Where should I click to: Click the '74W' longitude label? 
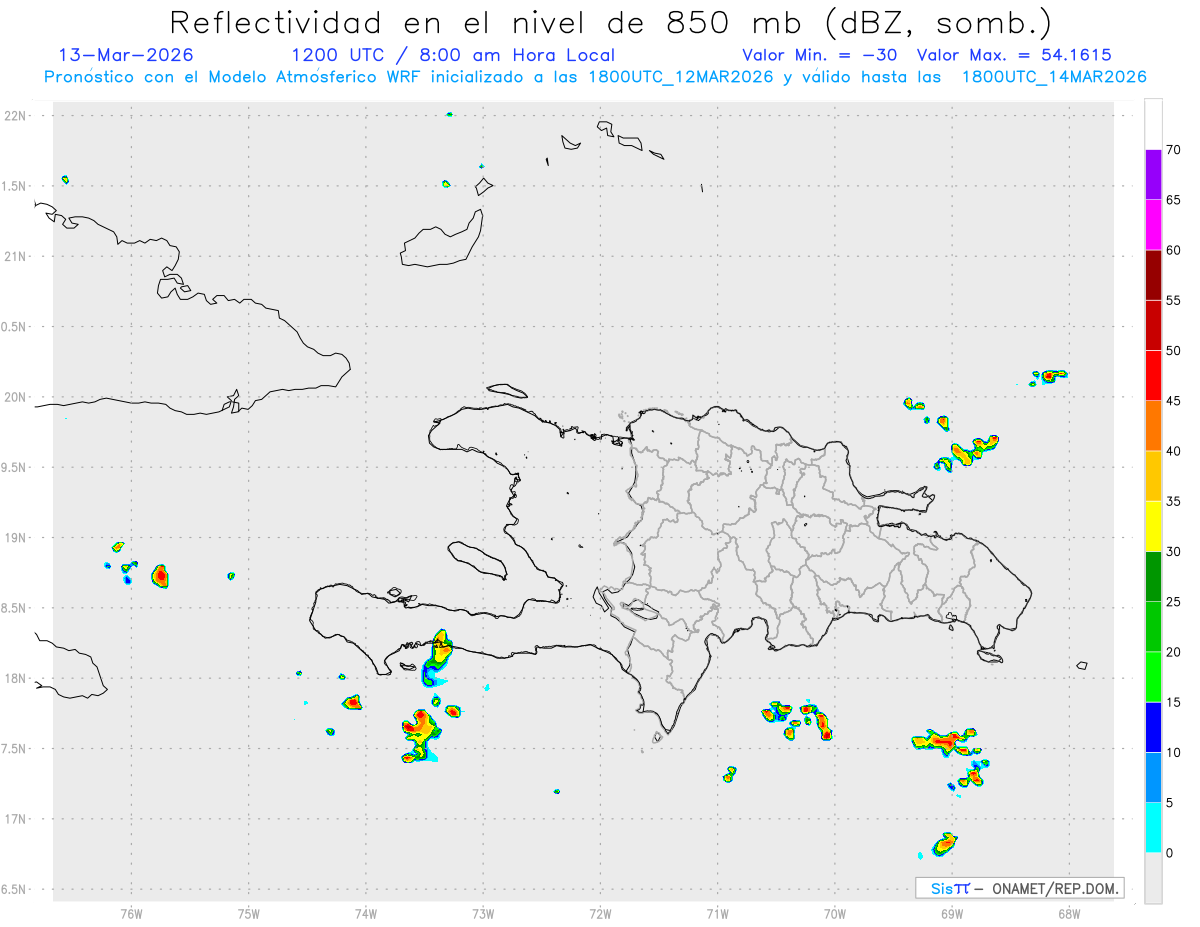[365, 913]
